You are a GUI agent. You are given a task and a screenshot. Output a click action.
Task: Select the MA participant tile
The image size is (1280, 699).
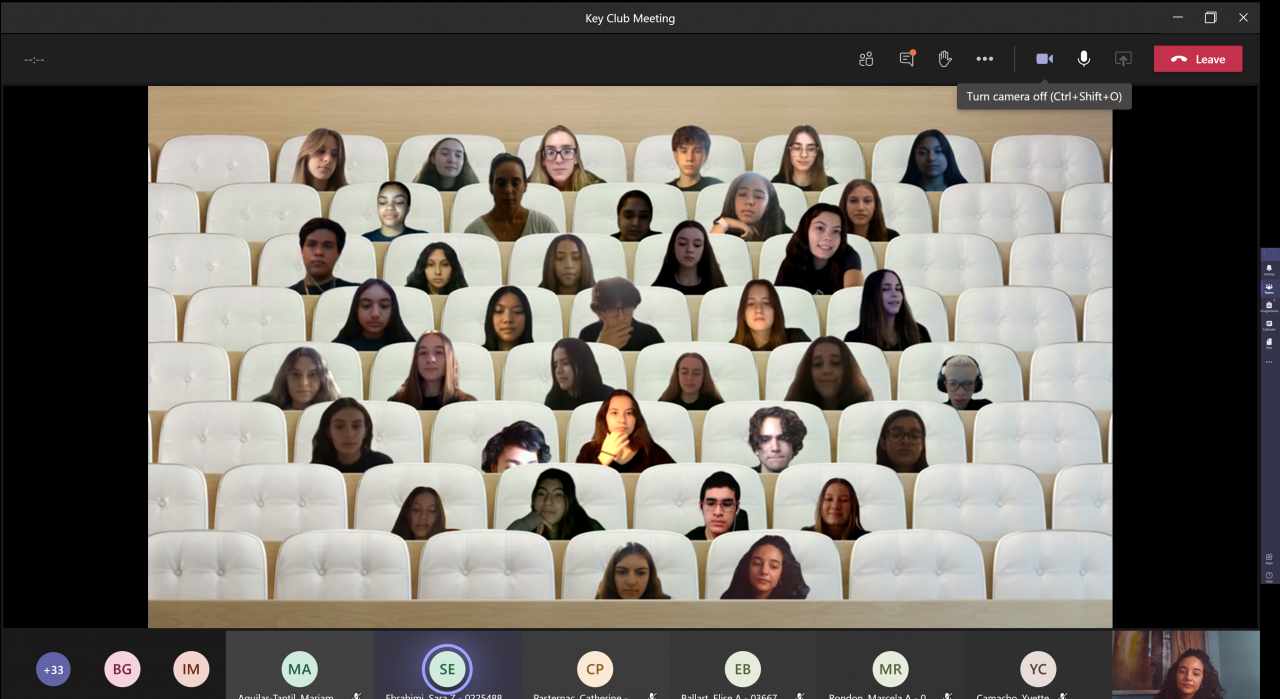(300, 665)
